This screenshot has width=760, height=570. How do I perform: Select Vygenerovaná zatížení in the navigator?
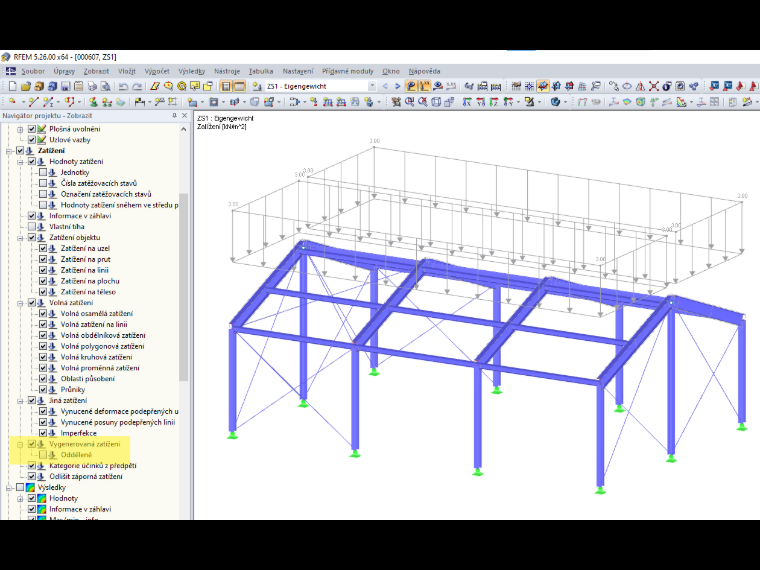(x=84, y=444)
